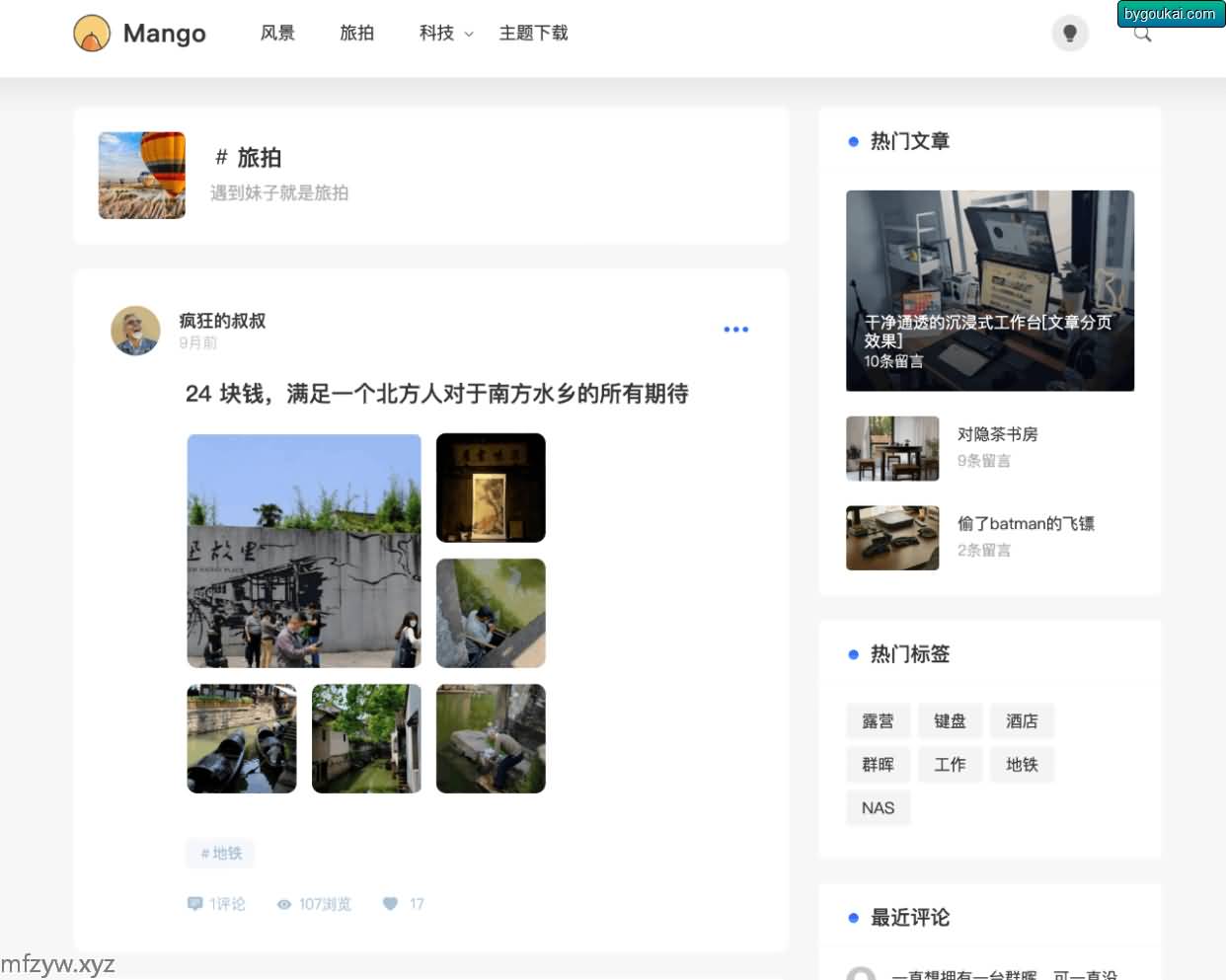This screenshot has width=1226, height=980.
Task: Click the Mango logo icon
Action: tap(92, 34)
